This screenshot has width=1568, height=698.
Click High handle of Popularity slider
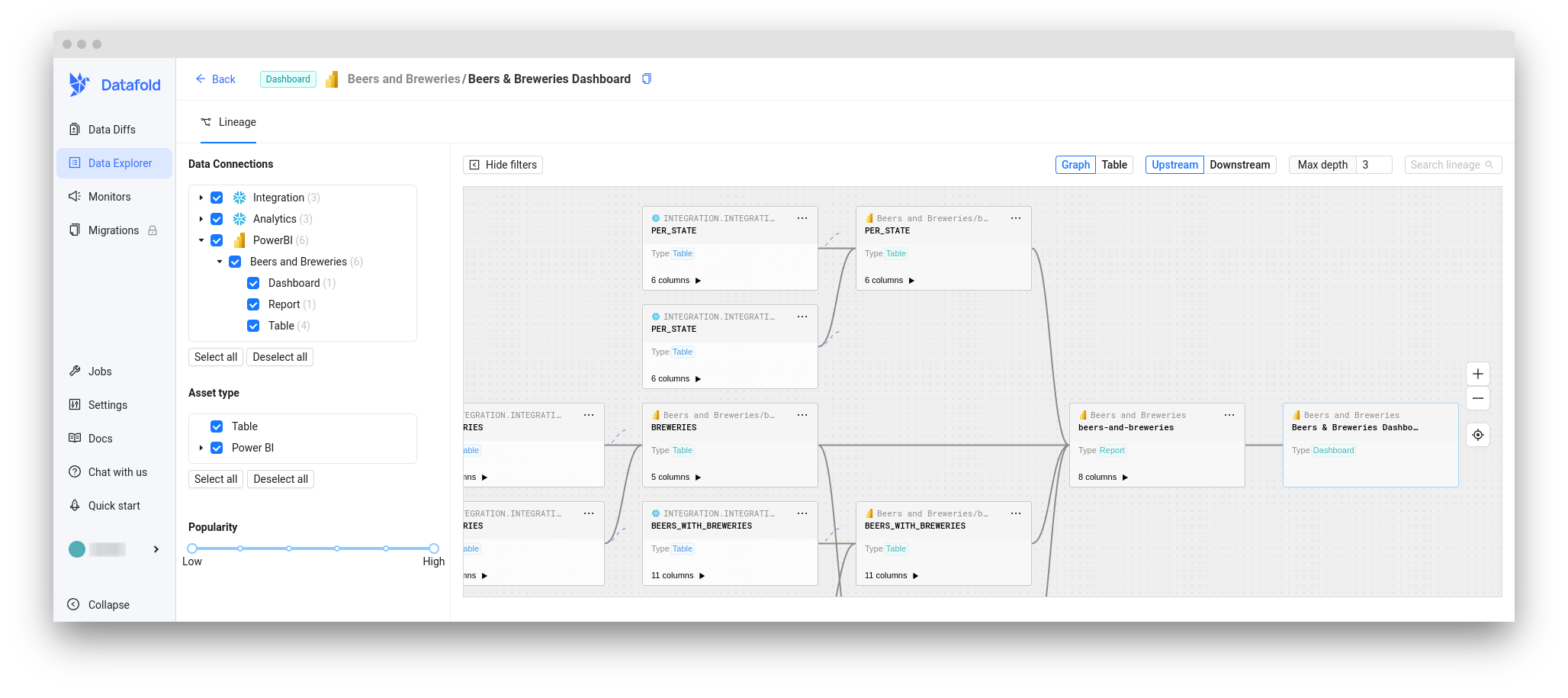(434, 548)
